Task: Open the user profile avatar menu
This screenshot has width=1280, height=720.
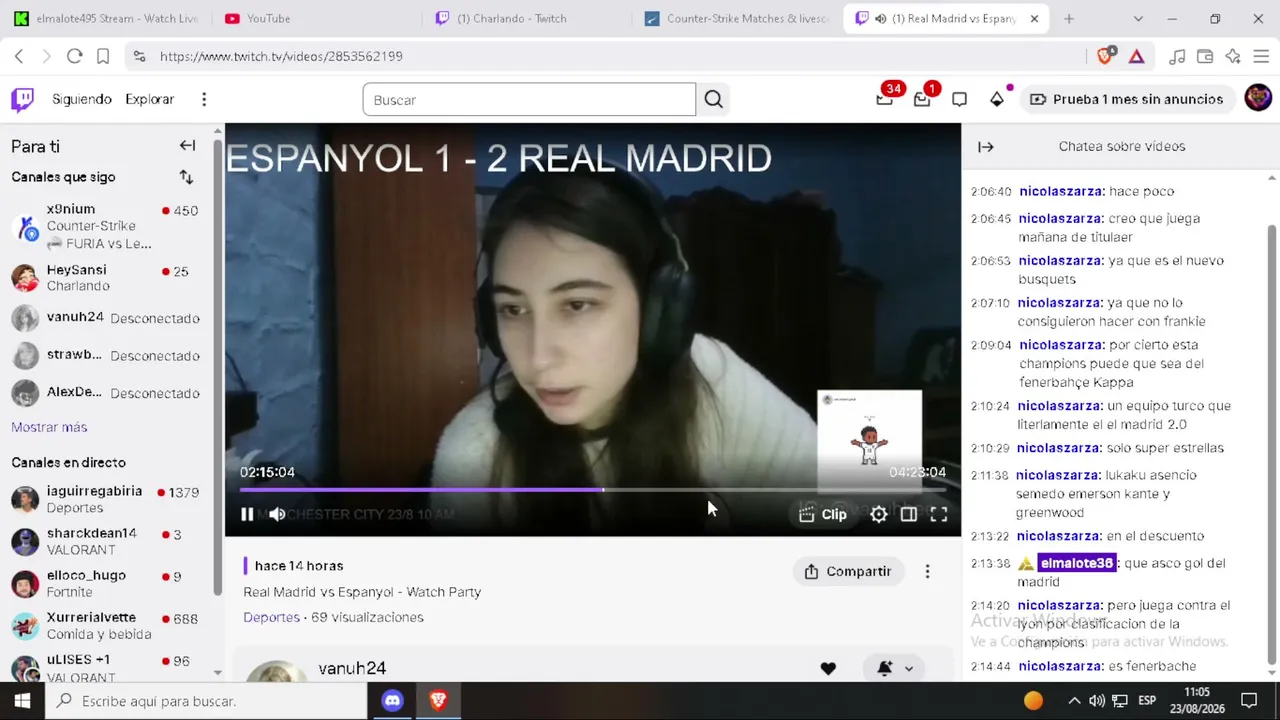Action: coord(1258,98)
